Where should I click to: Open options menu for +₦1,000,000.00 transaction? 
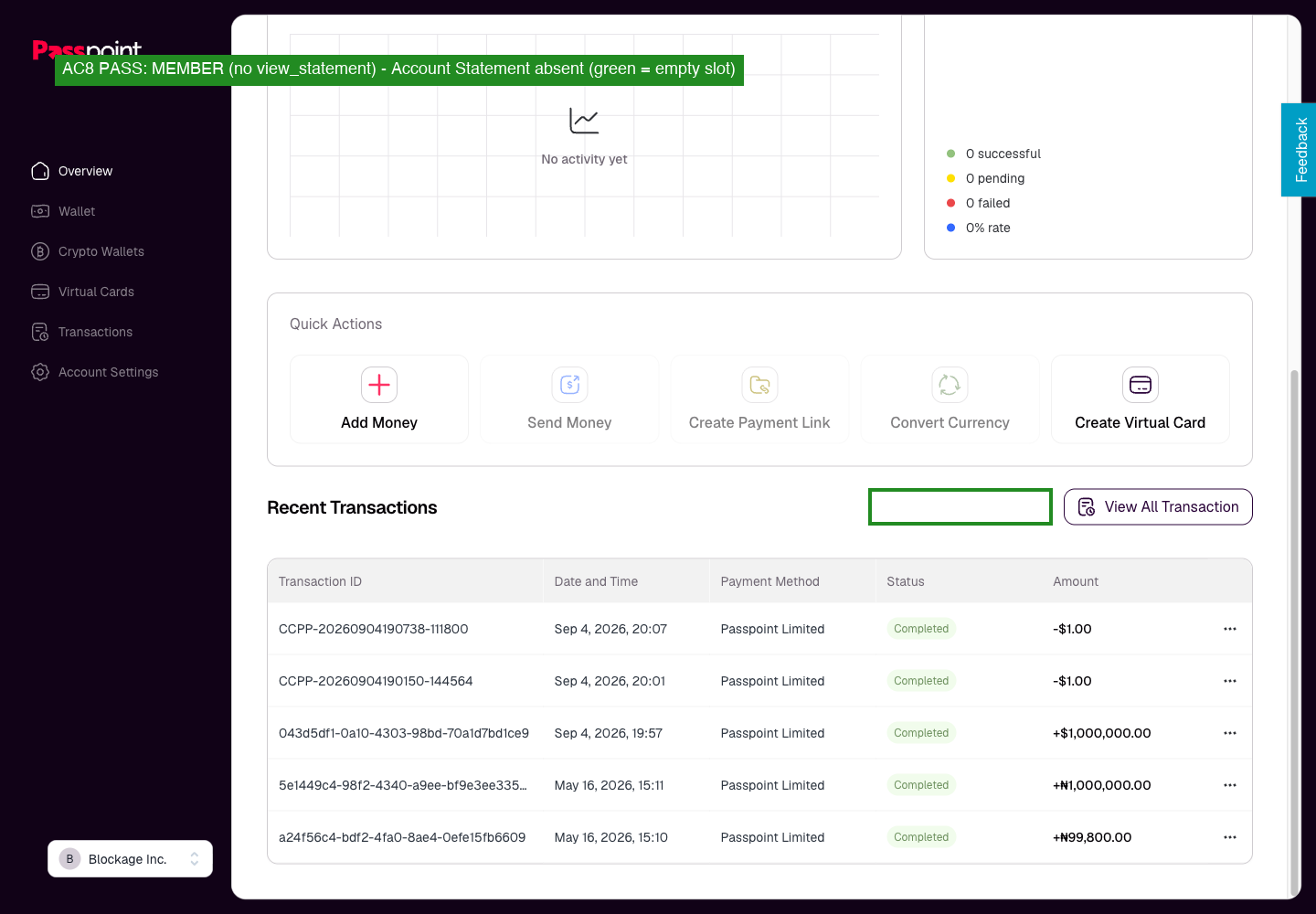click(1230, 785)
